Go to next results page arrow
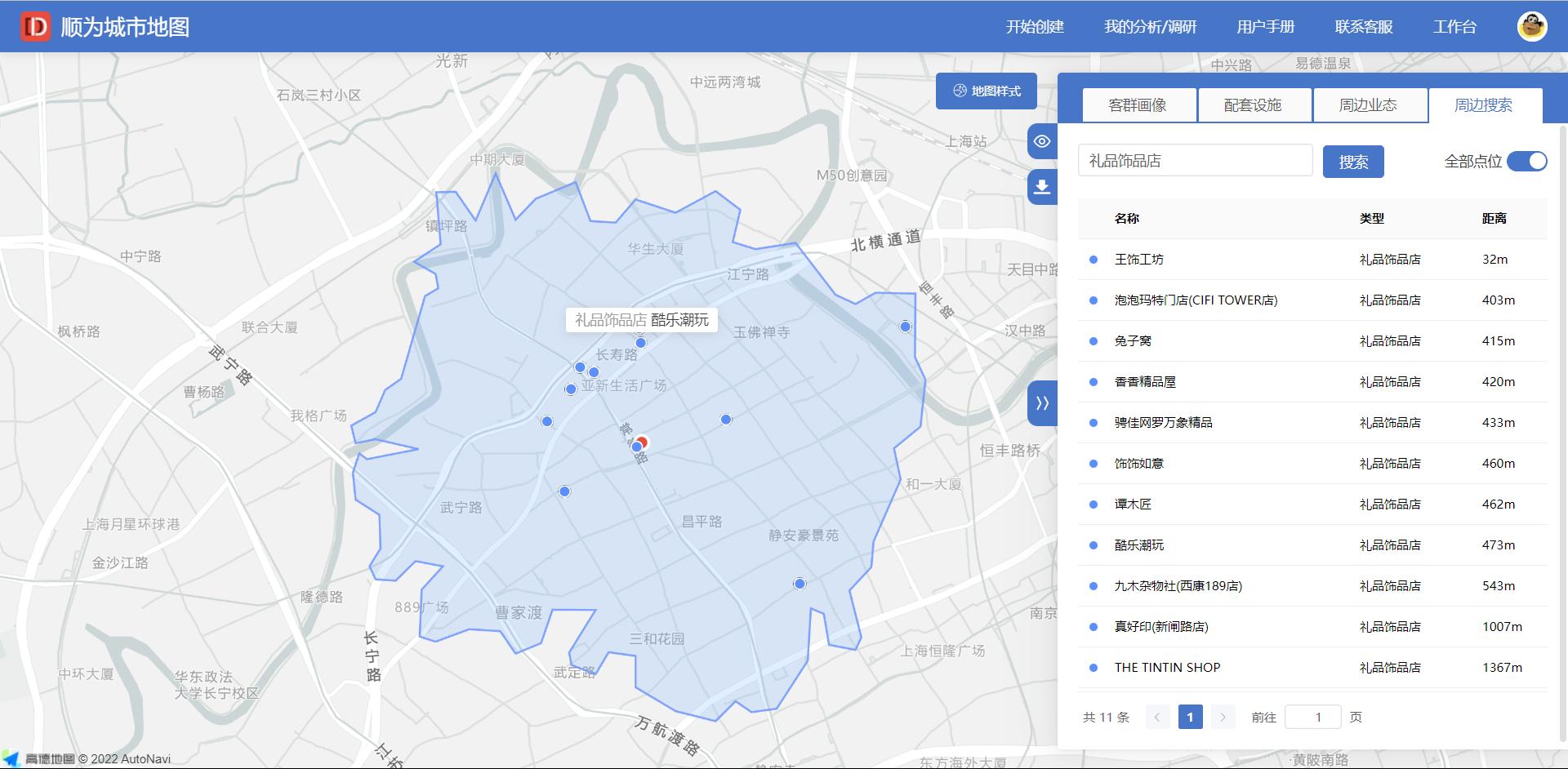Viewport: 1568px width, 769px height. coord(1223,718)
